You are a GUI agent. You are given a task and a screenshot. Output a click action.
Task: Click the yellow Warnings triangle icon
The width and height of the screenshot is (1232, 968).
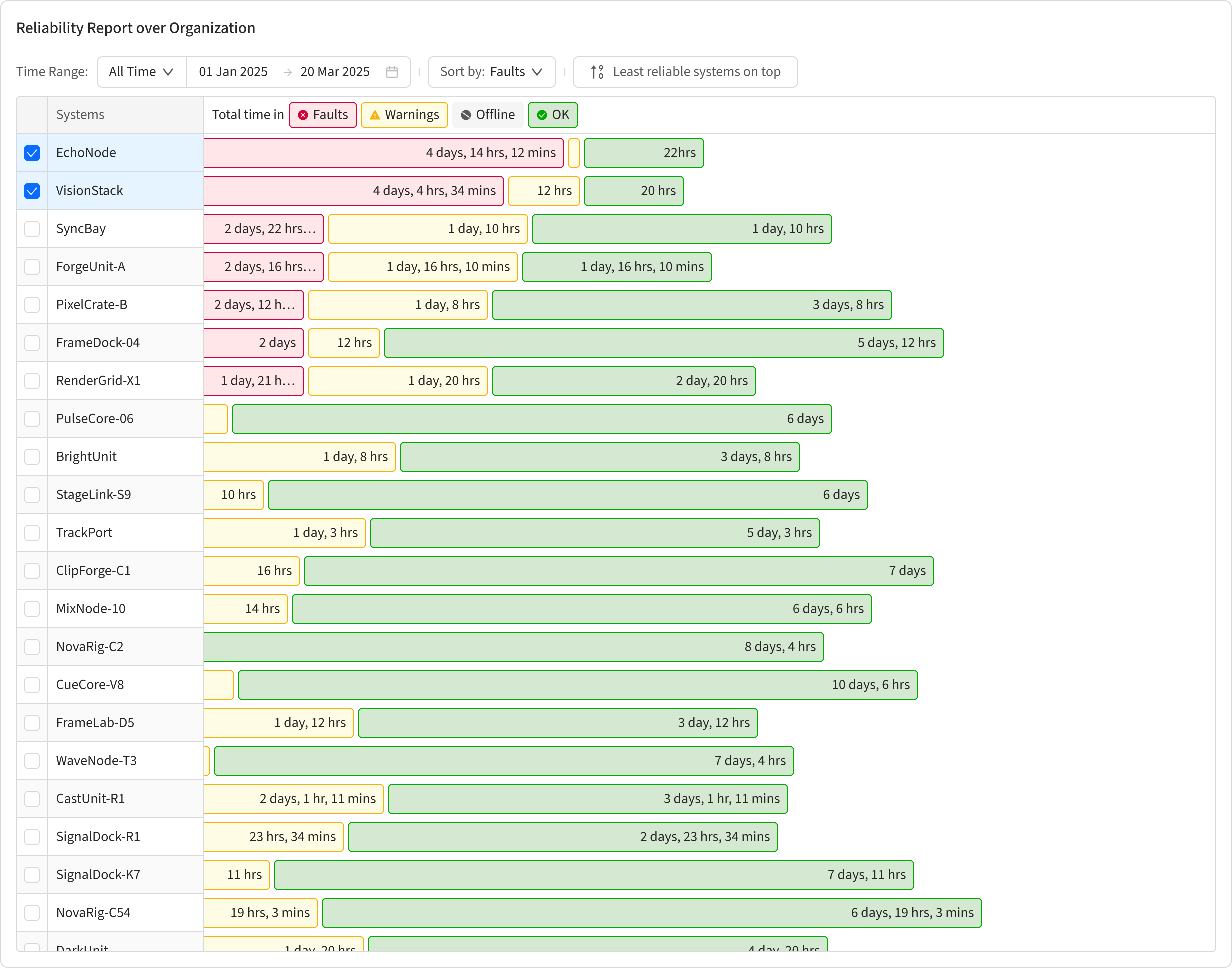[x=374, y=115]
